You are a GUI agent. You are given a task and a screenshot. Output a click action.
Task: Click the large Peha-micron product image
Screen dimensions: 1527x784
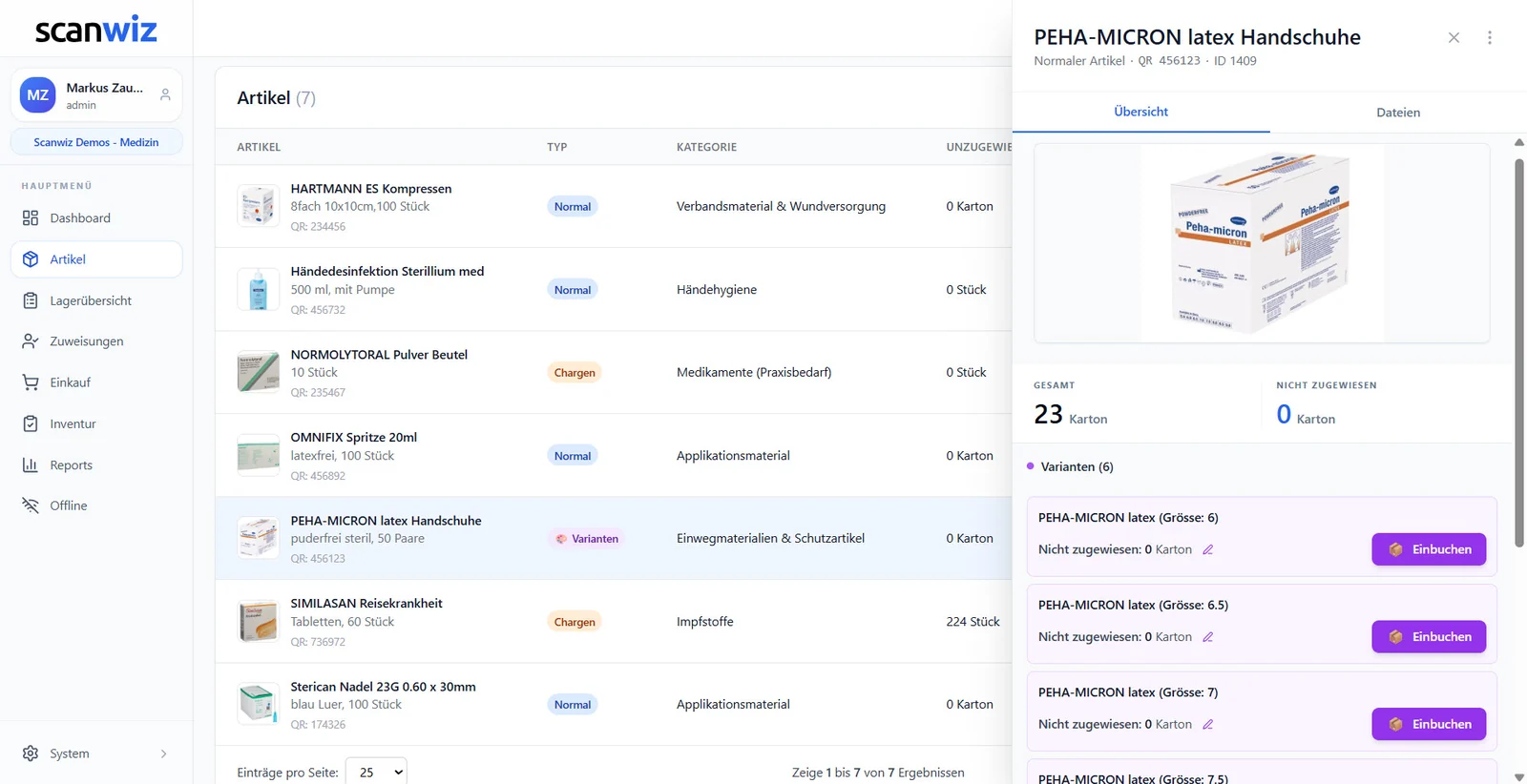(1262, 243)
